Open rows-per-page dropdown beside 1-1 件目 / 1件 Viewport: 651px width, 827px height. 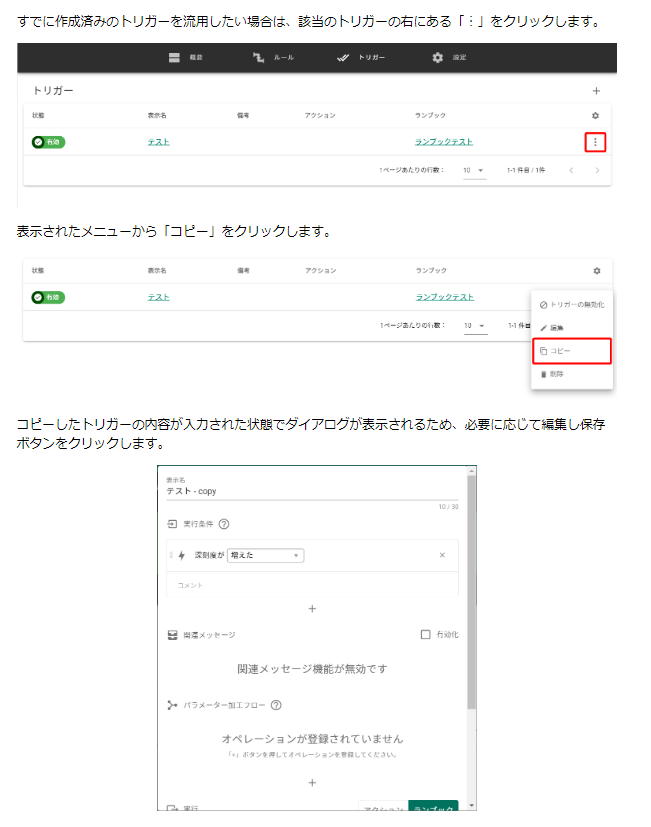473,170
